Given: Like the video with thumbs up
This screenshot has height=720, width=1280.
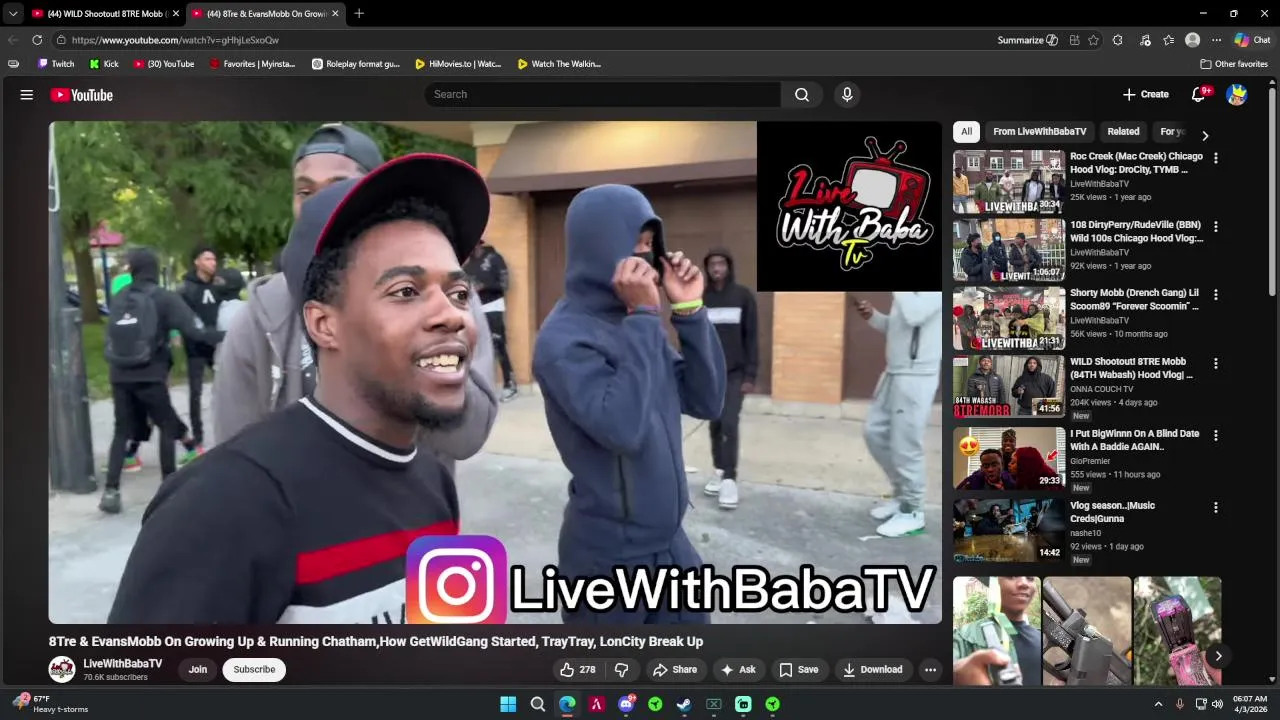Looking at the screenshot, I should tap(577, 670).
